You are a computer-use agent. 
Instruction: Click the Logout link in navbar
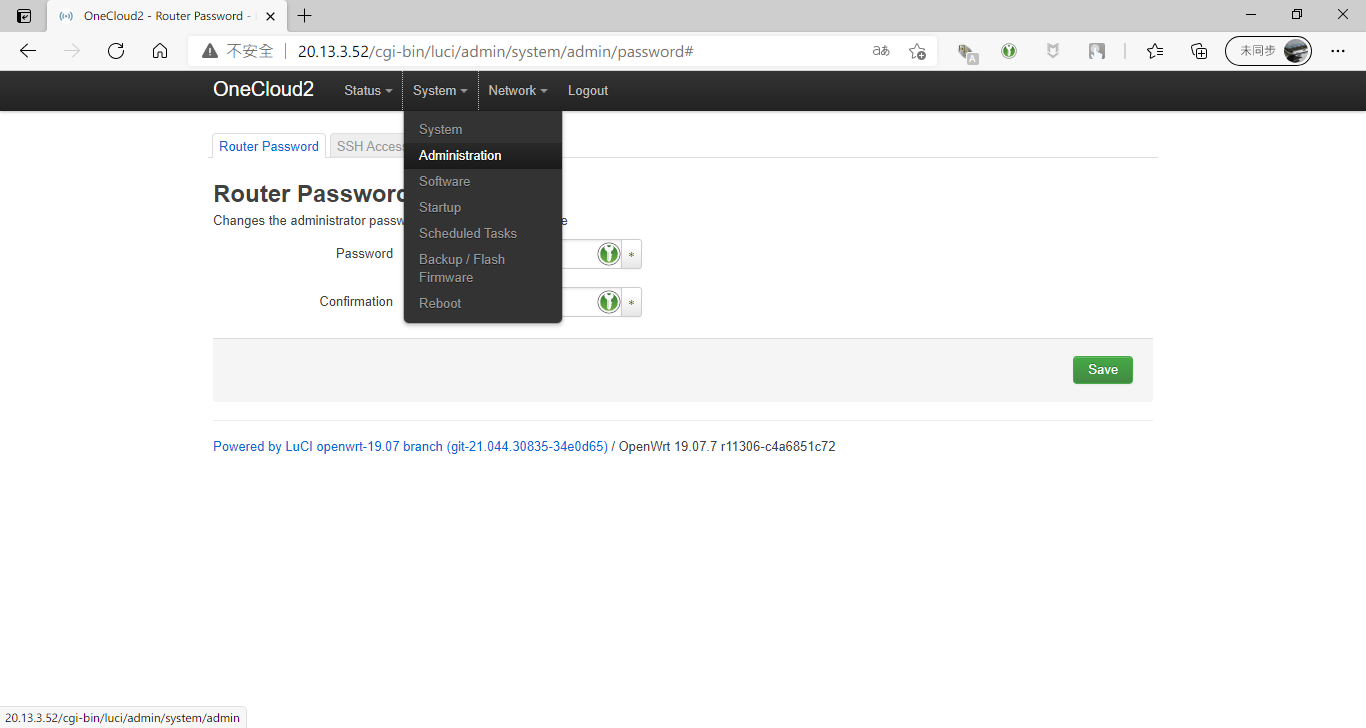pyautogui.click(x=588, y=91)
